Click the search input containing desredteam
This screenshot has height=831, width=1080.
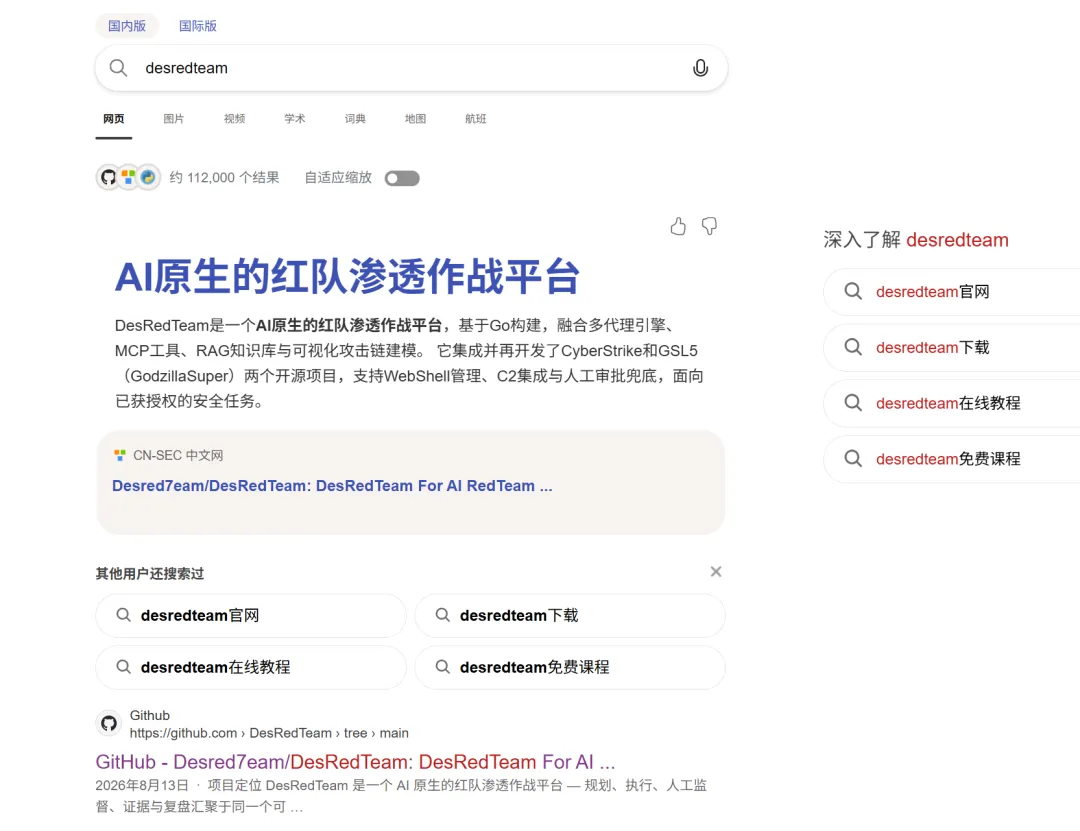(411, 68)
